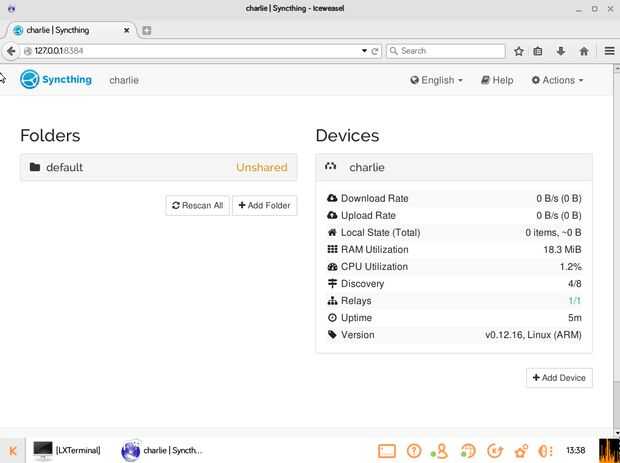Click the Uptime value 5m
This screenshot has height=463, width=620.
pos(575,317)
